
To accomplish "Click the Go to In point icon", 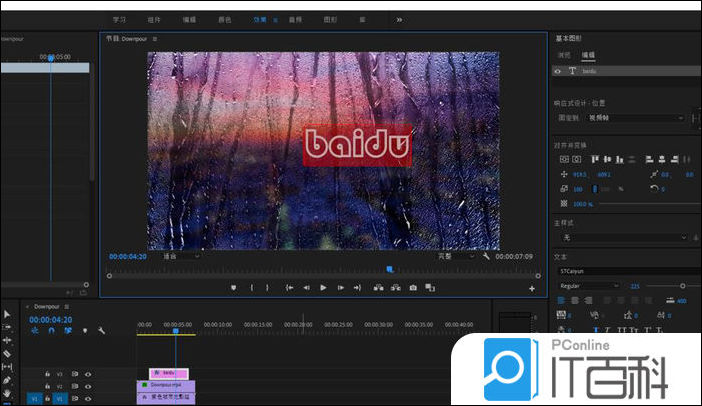I will click(x=289, y=288).
